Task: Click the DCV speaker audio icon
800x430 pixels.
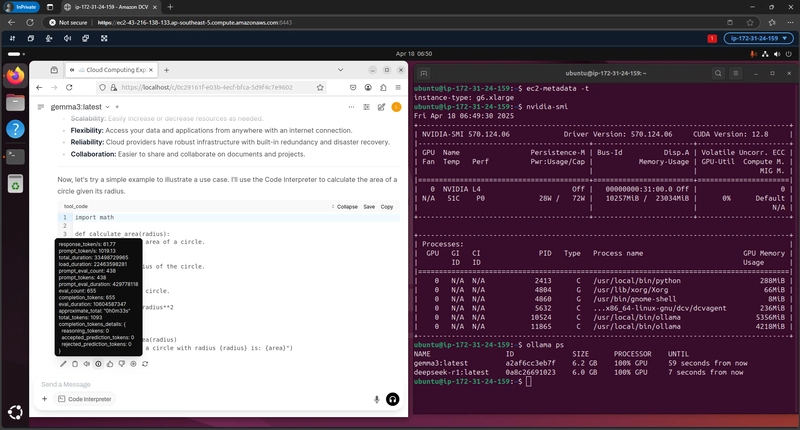Action: point(67,38)
